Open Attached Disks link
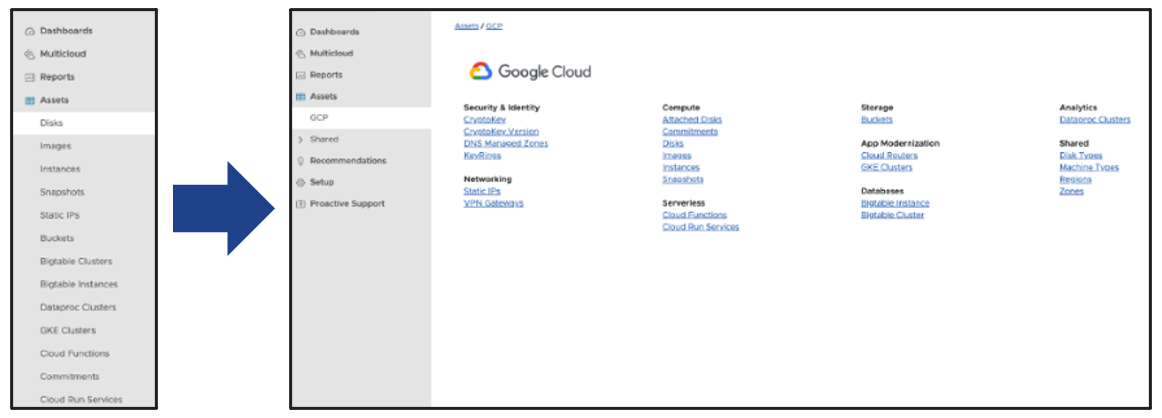The width and height of the screenshot is (1162, 418). tap(692, 119)
